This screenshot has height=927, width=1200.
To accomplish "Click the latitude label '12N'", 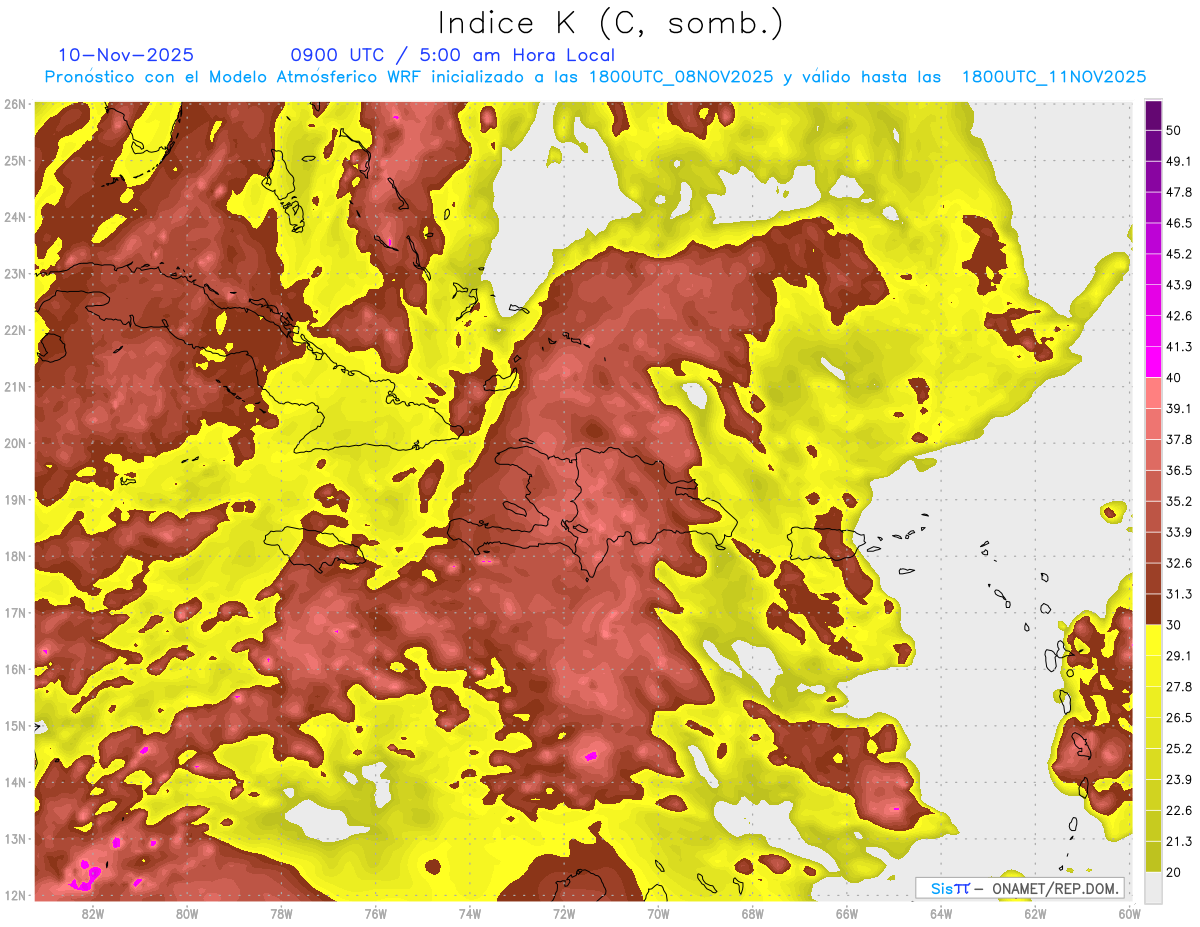I will (15, 895).
